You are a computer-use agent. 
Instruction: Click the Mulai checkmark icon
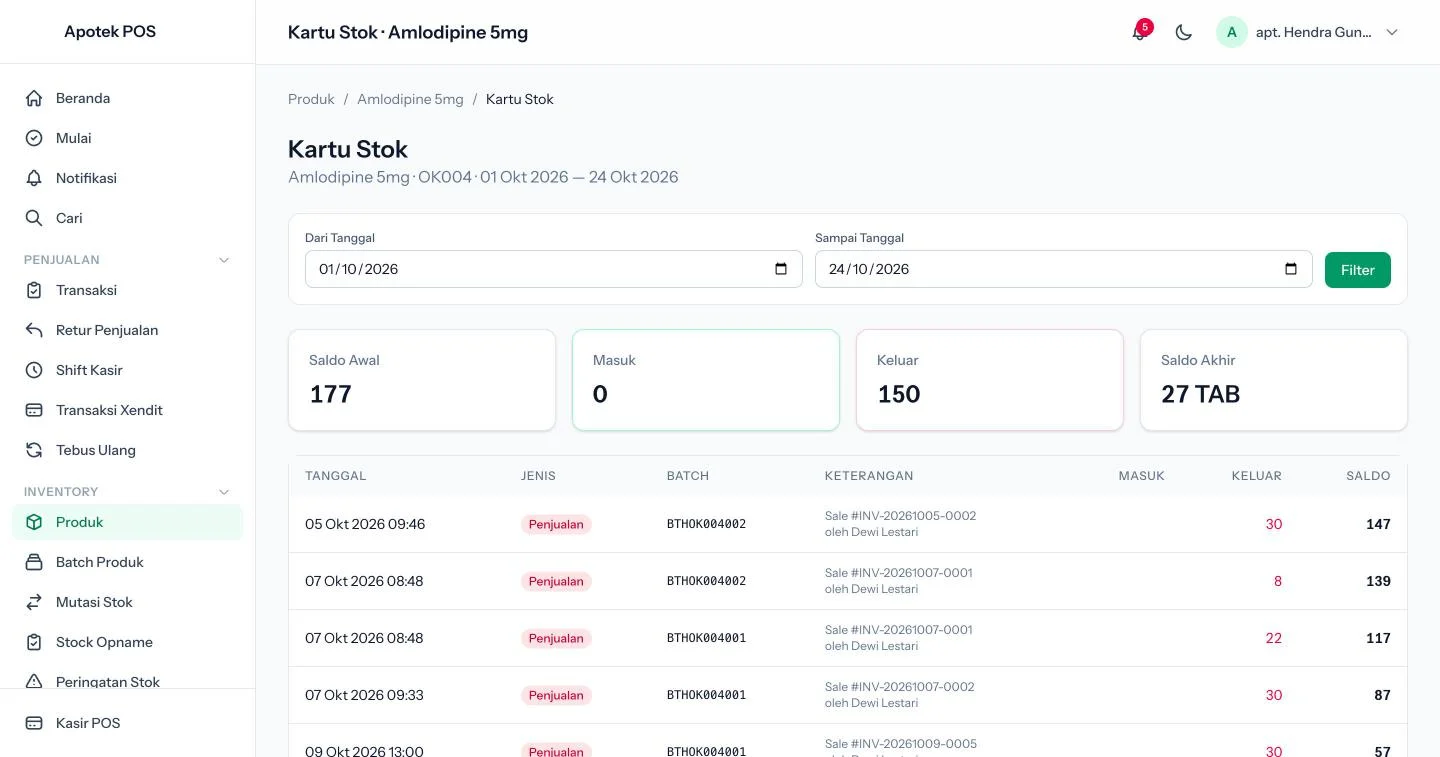pos(34,138)
